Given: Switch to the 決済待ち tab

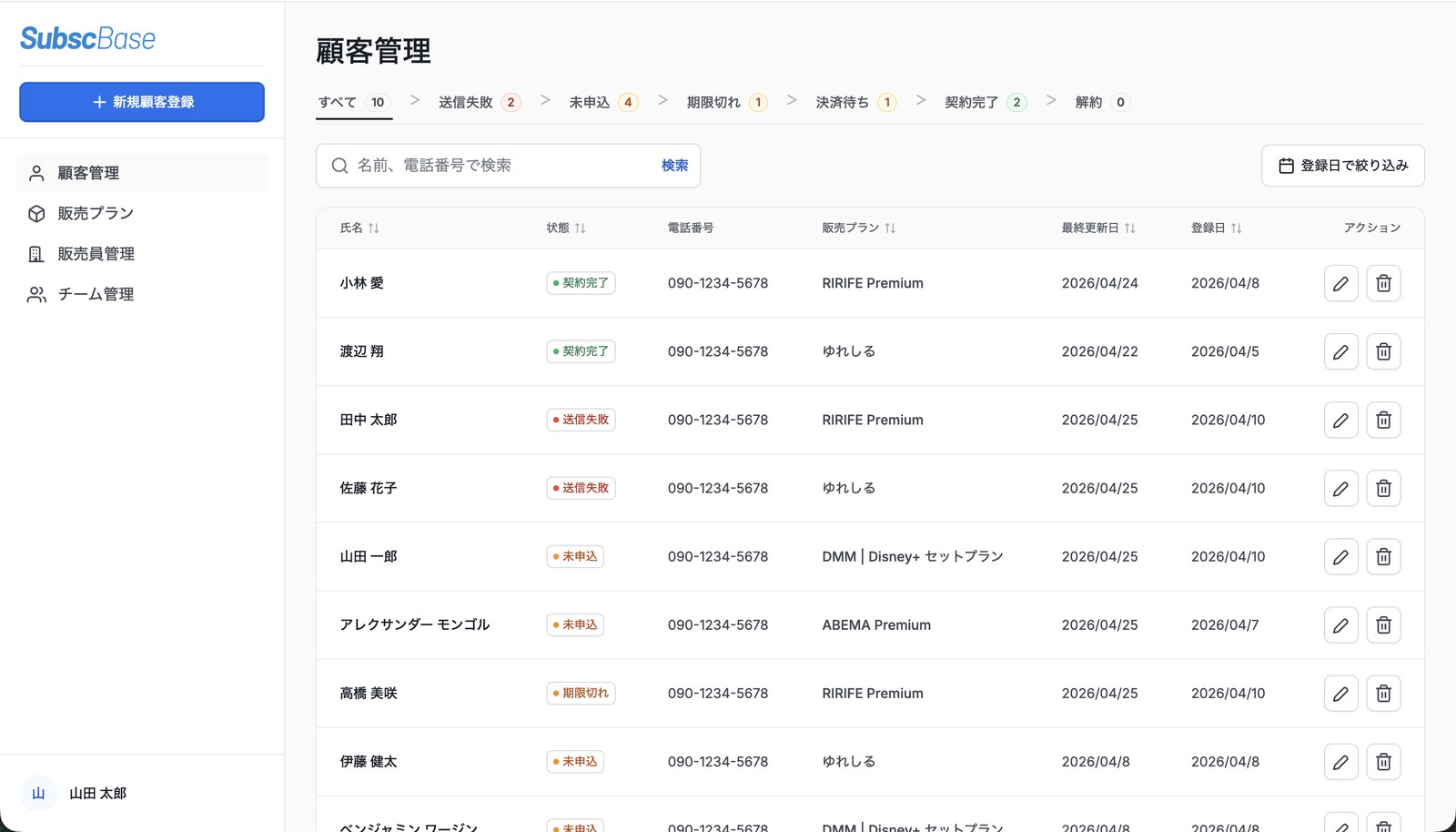Looking at the screenshot, I should pyautogui.click(x=856, y=102).
